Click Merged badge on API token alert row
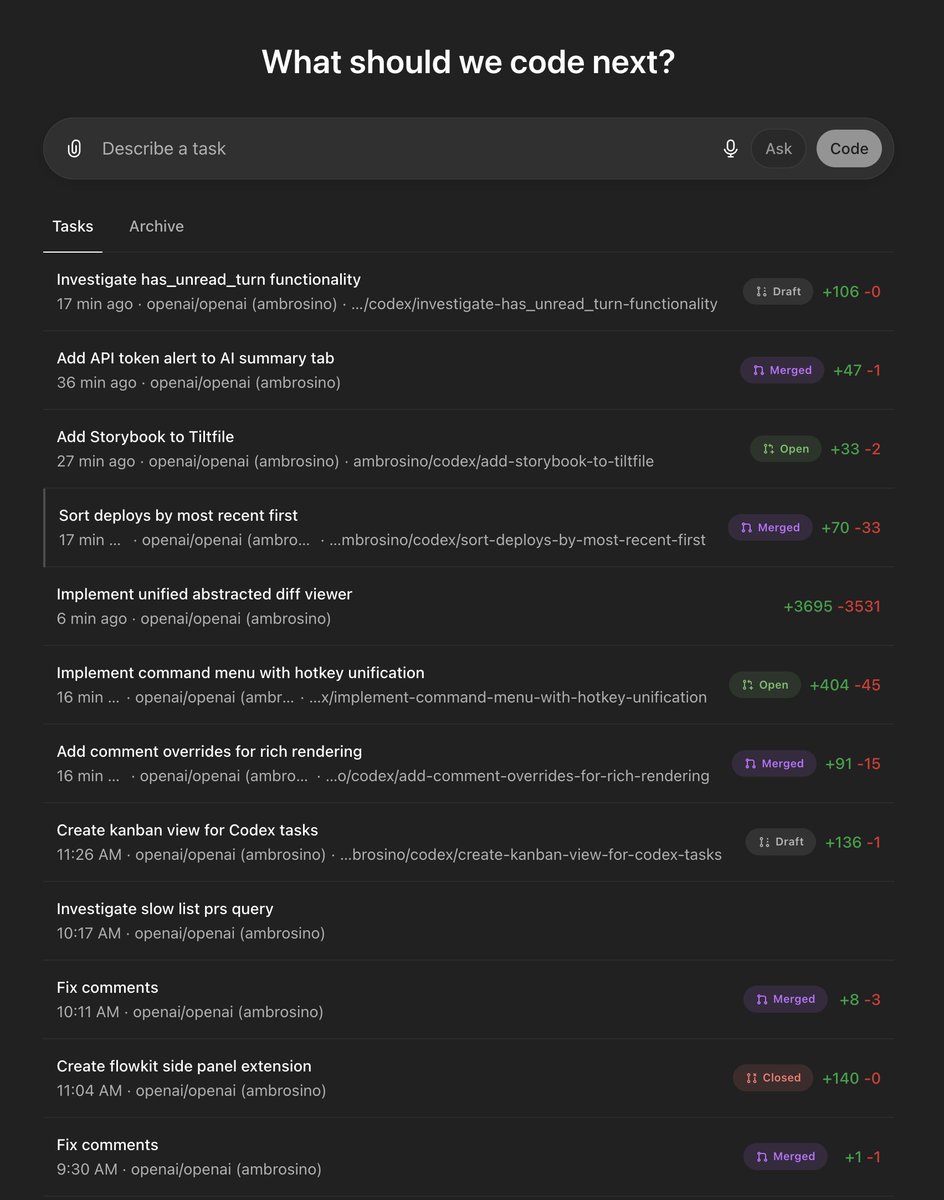Screen dimensions: 944x1200 coord(782,370)
